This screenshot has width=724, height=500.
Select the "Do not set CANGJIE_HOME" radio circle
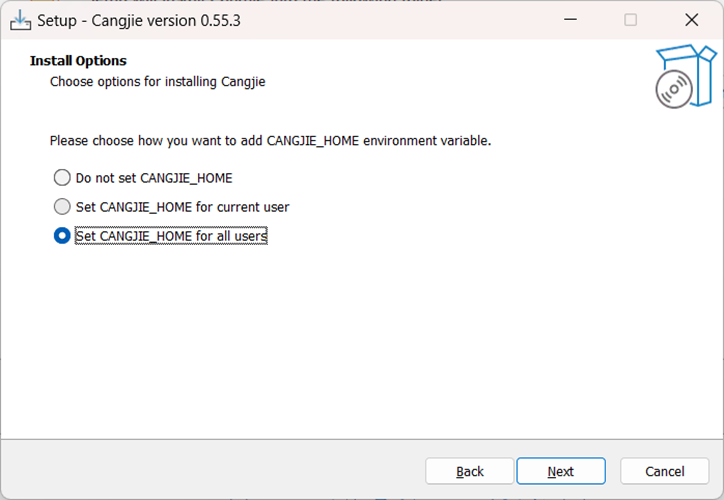coord(62,178)
